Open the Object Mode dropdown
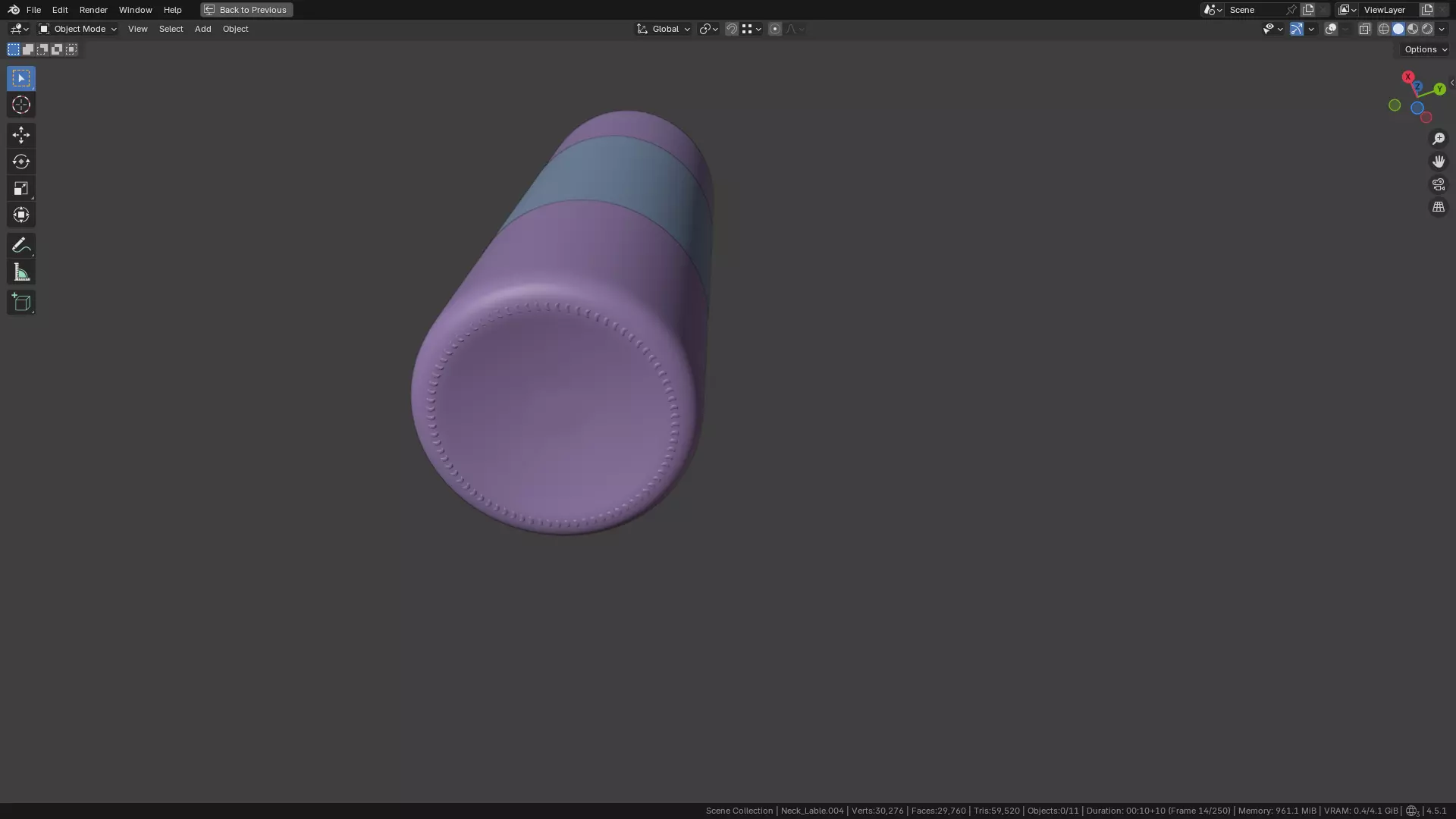This screenshot has height=819, width=1456. (77, 29)
